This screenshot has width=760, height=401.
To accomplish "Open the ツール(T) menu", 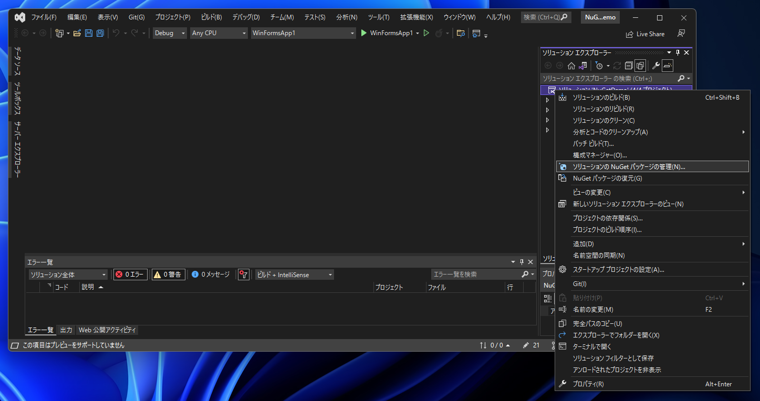I will pyautogui.click(x=378, y=17).
